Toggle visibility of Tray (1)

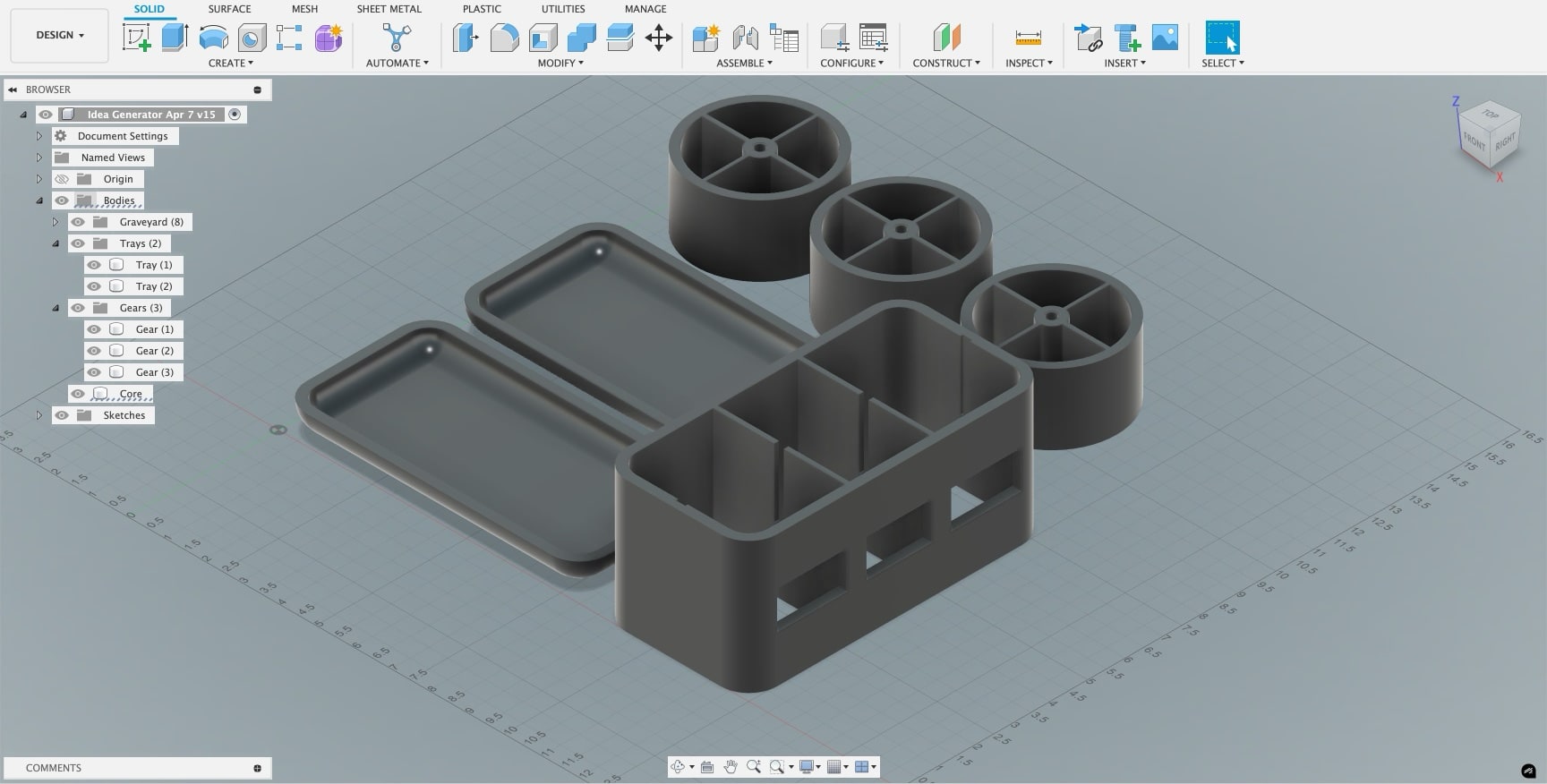tap(94, 265)
